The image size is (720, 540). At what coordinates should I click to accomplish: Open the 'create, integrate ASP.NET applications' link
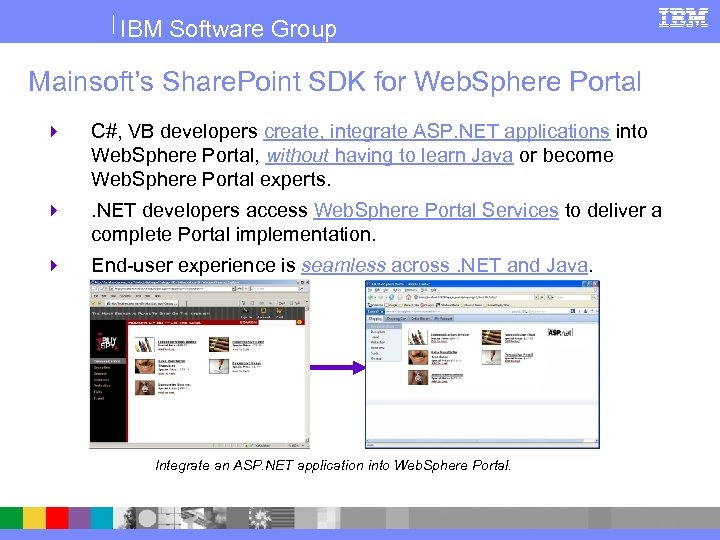pyautogui.click(x=437, y=131)
